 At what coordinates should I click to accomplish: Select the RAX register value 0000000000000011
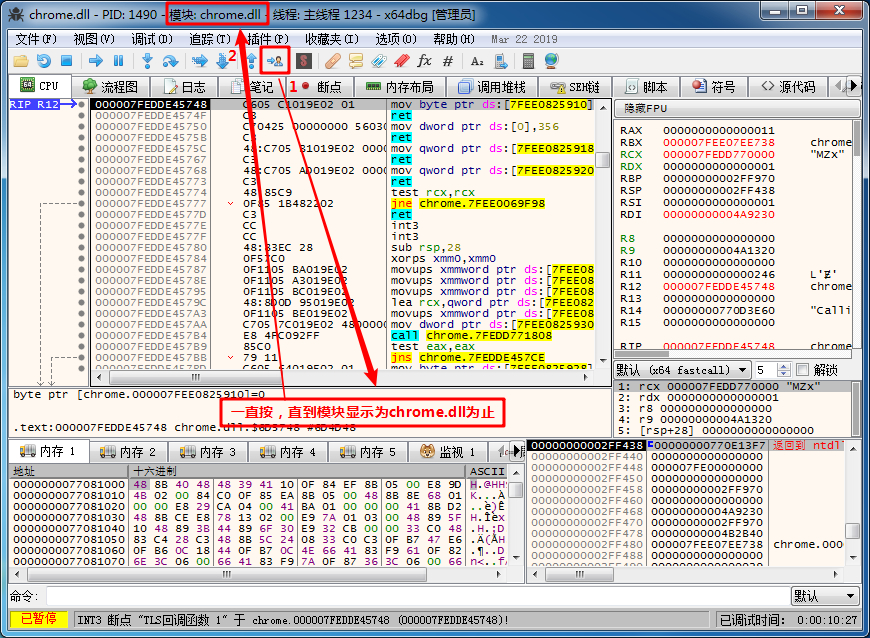coord(719,130)
